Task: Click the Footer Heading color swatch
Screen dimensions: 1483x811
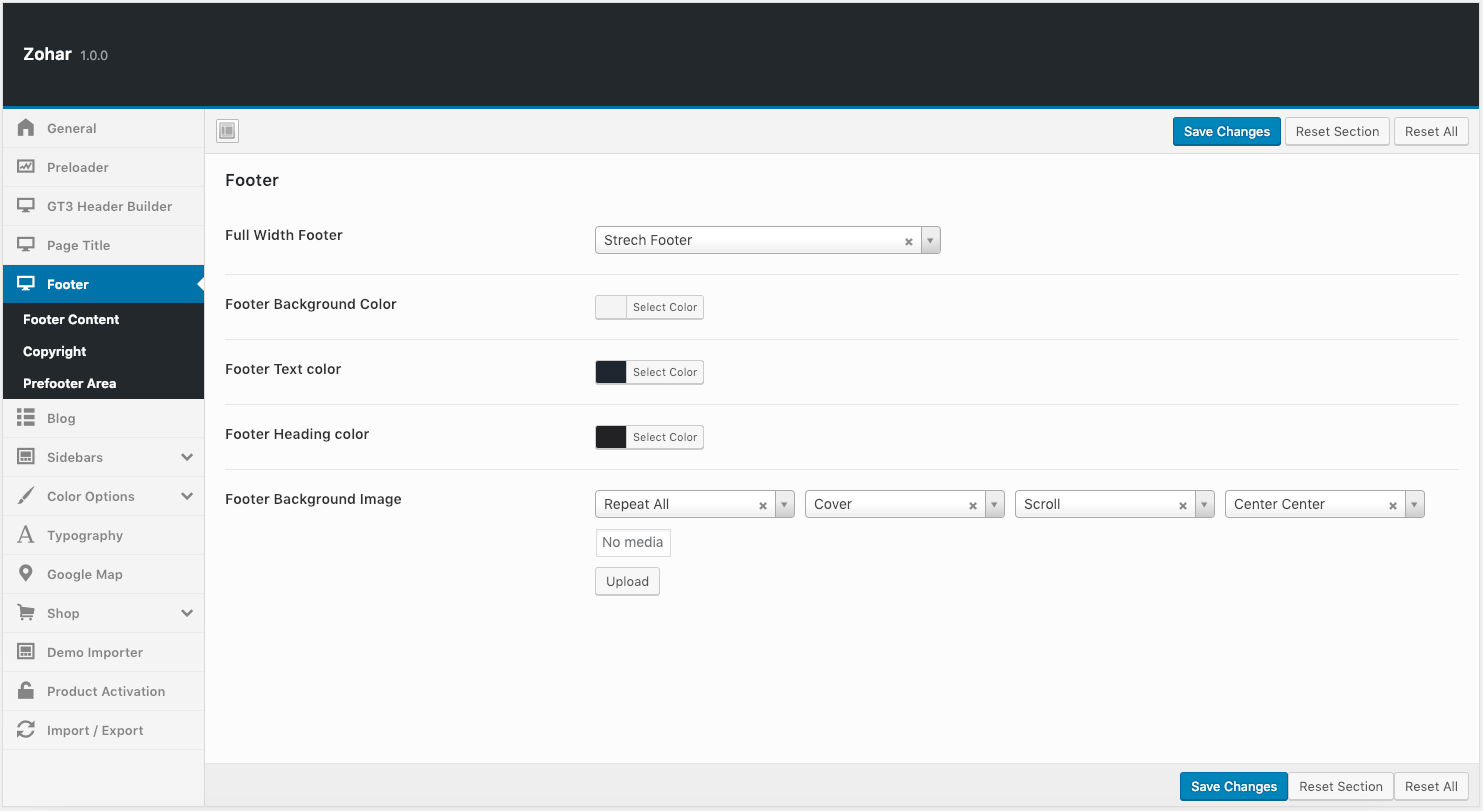Action: pos(611,437)
